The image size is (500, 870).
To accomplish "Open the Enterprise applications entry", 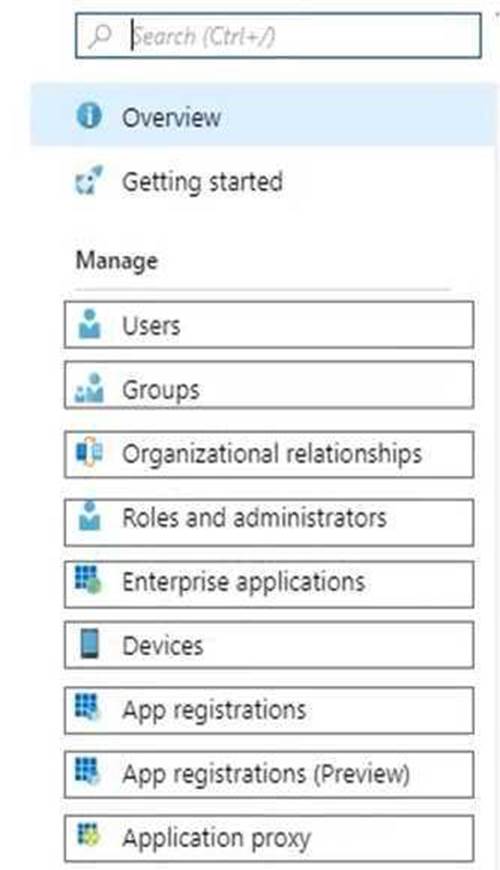I will click(x=269, y=584).
